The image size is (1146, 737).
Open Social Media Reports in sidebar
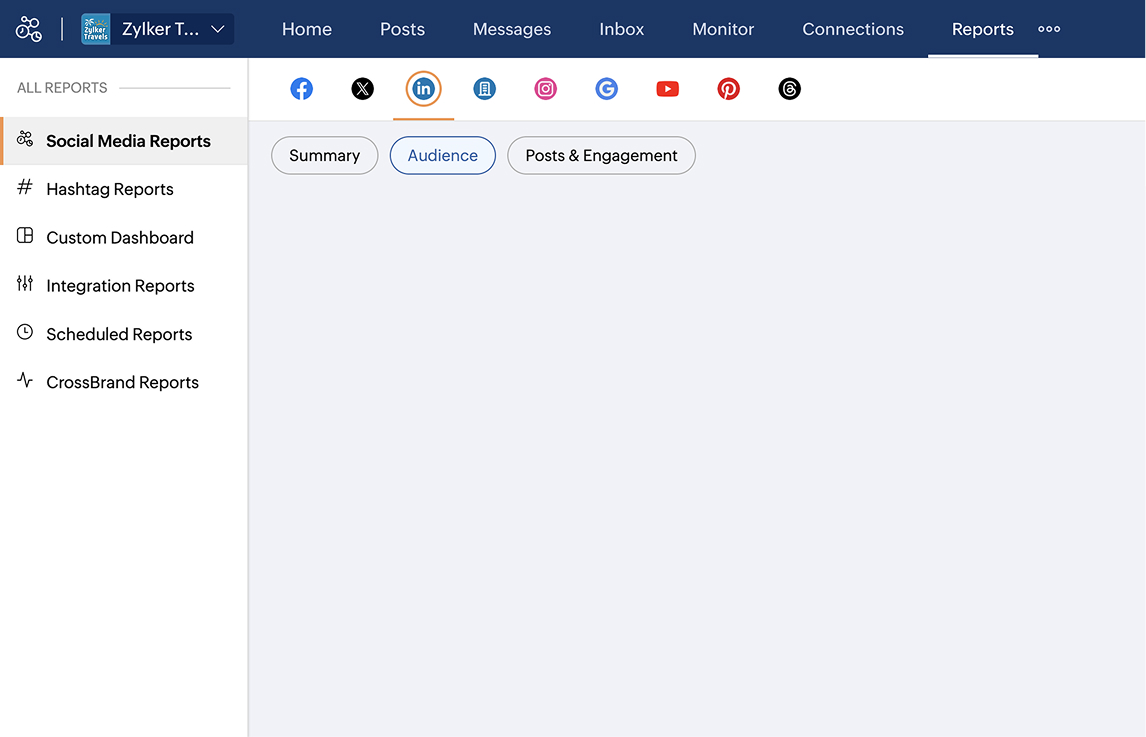click(124, 141)
